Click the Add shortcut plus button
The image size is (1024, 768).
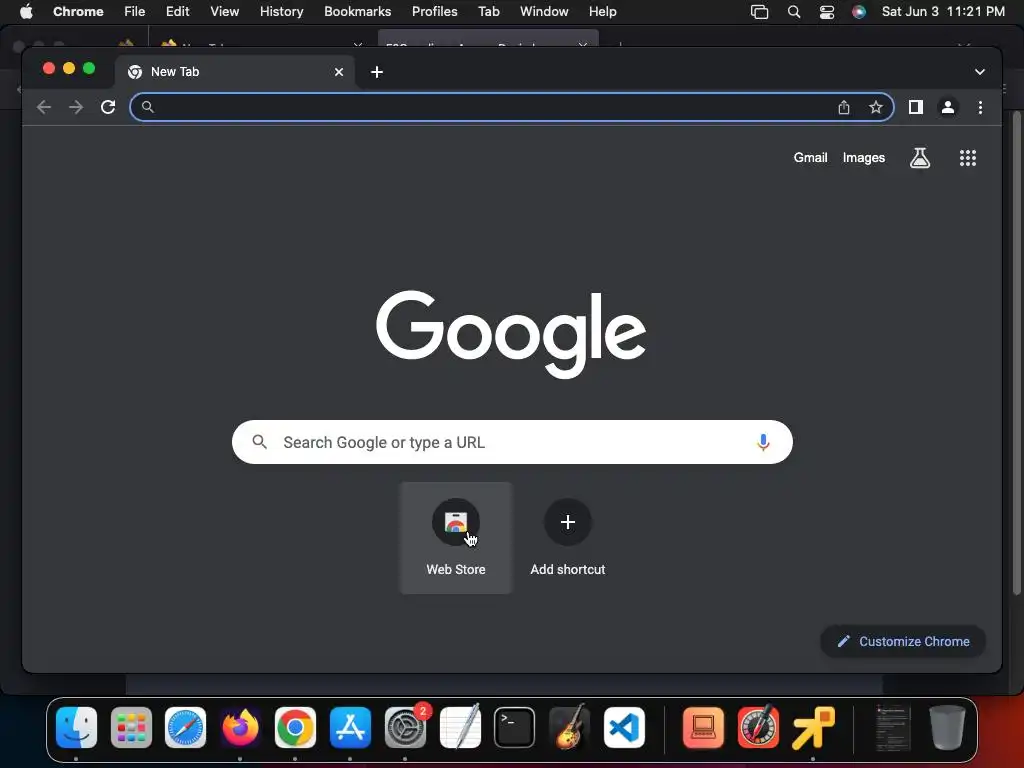pos(568,522)
